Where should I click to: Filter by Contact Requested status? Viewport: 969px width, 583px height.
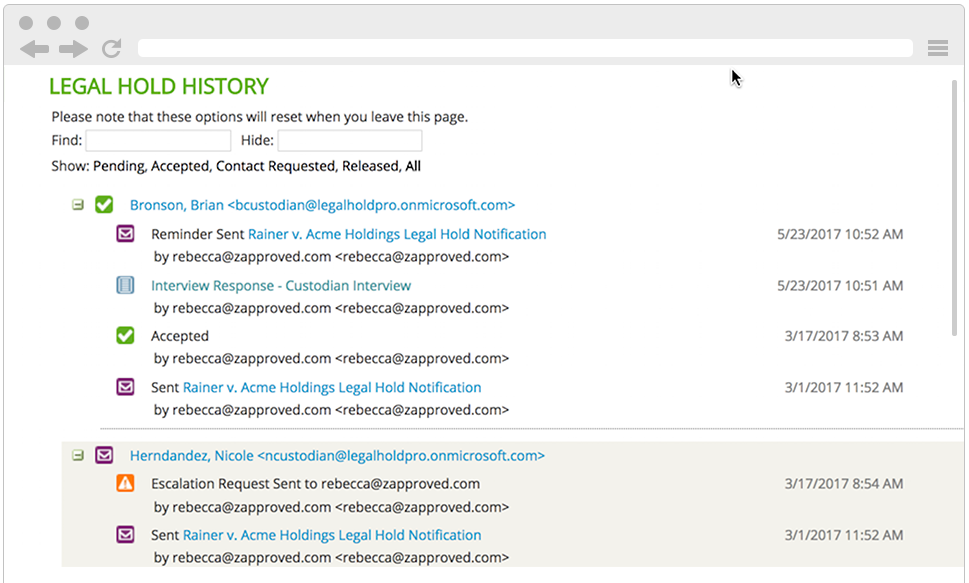(261, 166)
